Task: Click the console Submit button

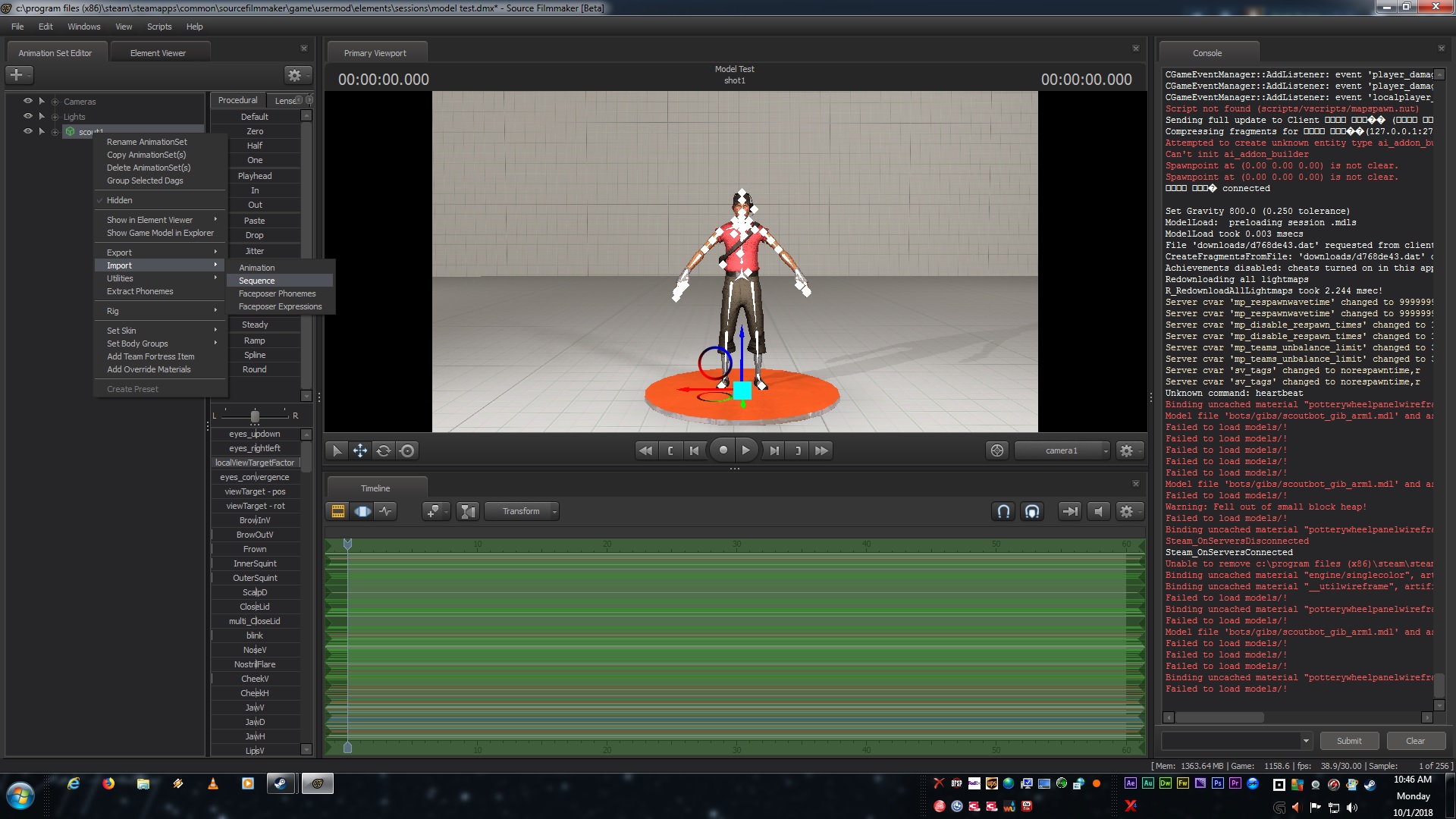Action: (x=1348, y=741)
